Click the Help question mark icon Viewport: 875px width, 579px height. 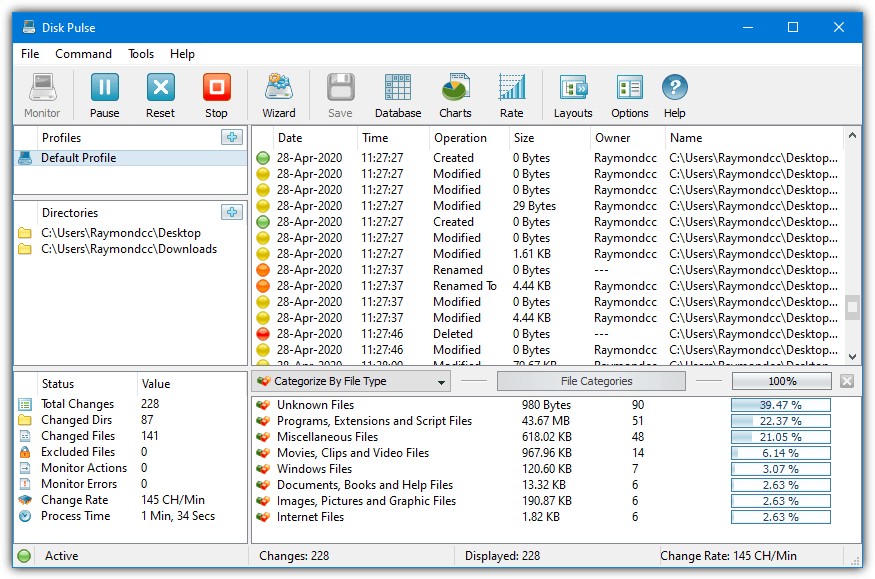[x=675, y=88]
